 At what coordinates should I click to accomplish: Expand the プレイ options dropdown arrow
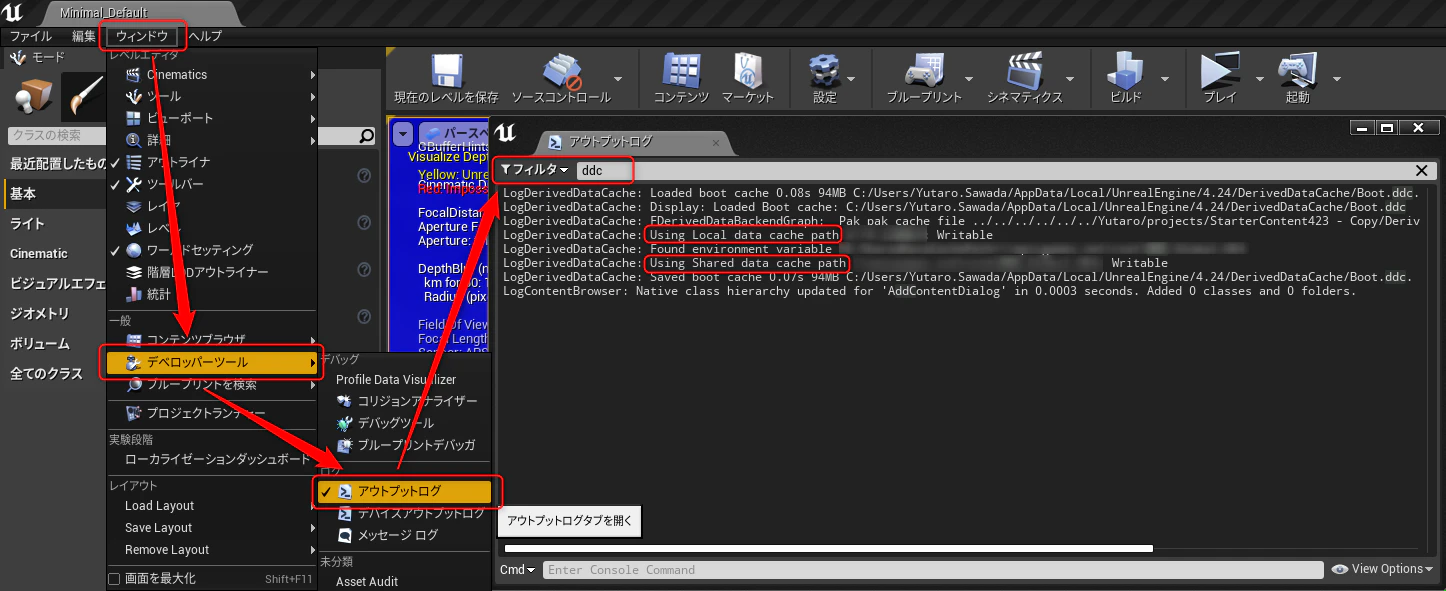(1259, 78)
